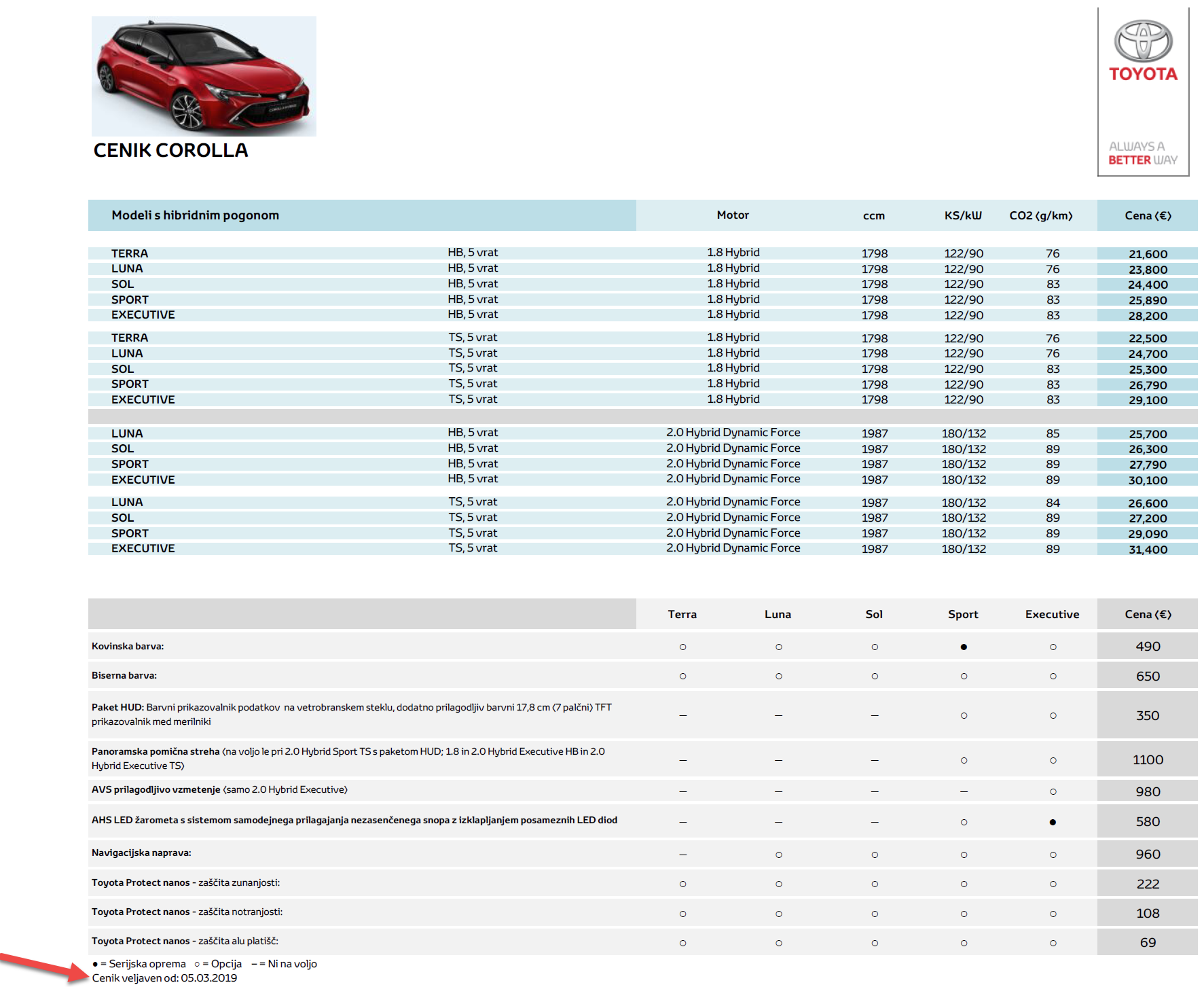
Task: Click the AHS LED žarometa description
Action: (354, 820)
